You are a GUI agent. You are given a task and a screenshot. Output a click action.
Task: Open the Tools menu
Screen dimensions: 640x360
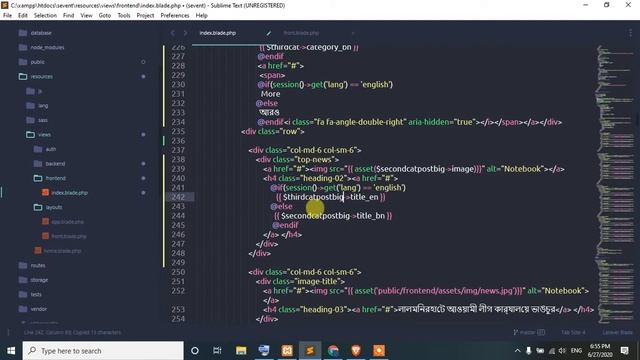[124, 16]
